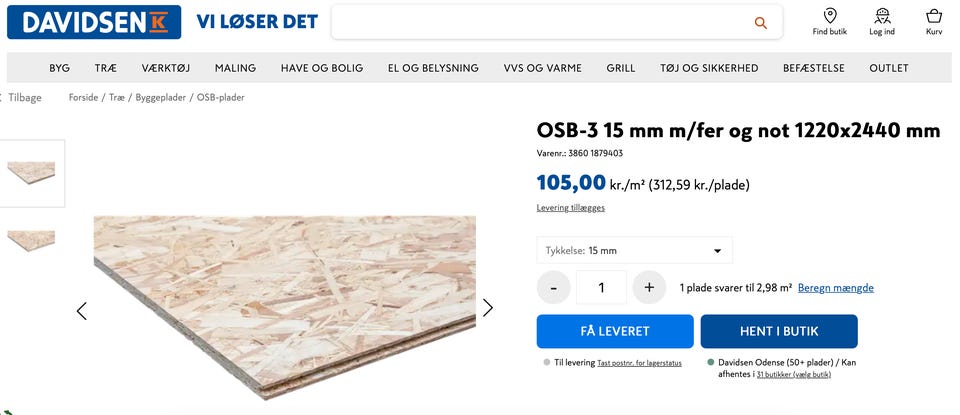The image size is (960, 415).
Task: Open the Find butik store locator
Action: coord(830,22)
